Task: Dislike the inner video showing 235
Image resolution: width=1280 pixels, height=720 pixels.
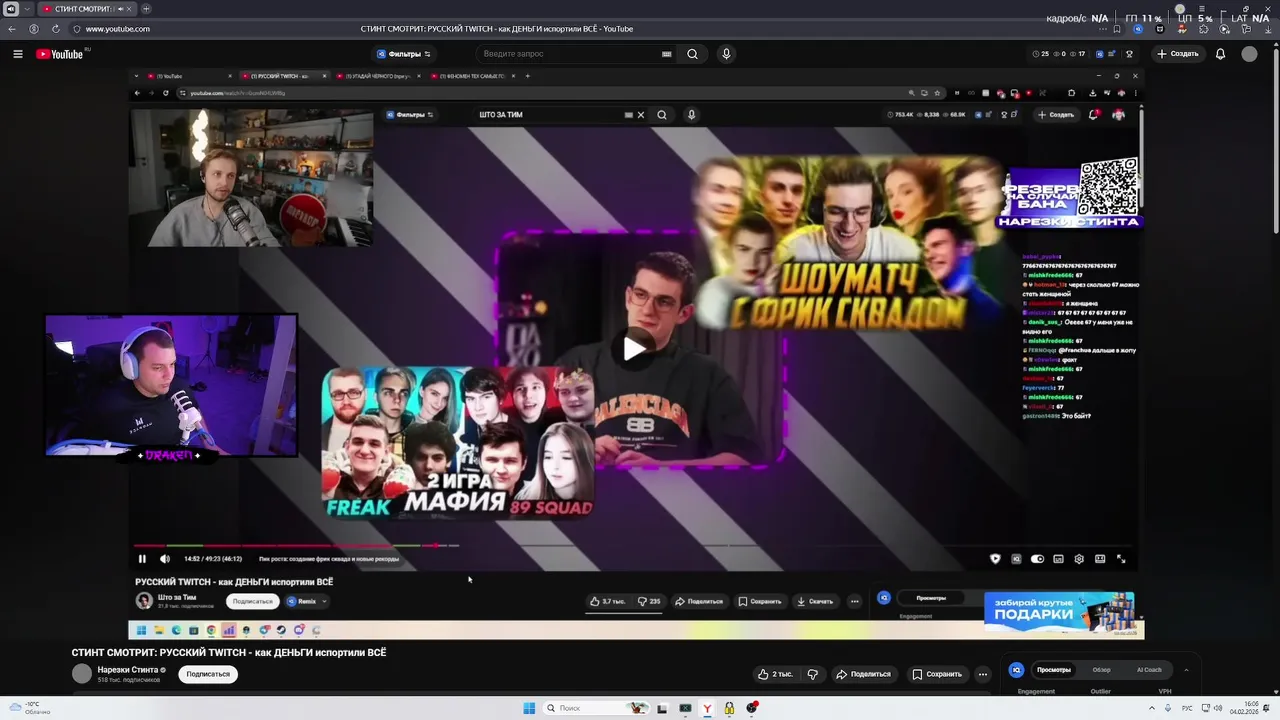Action: [x=650, y=601]
